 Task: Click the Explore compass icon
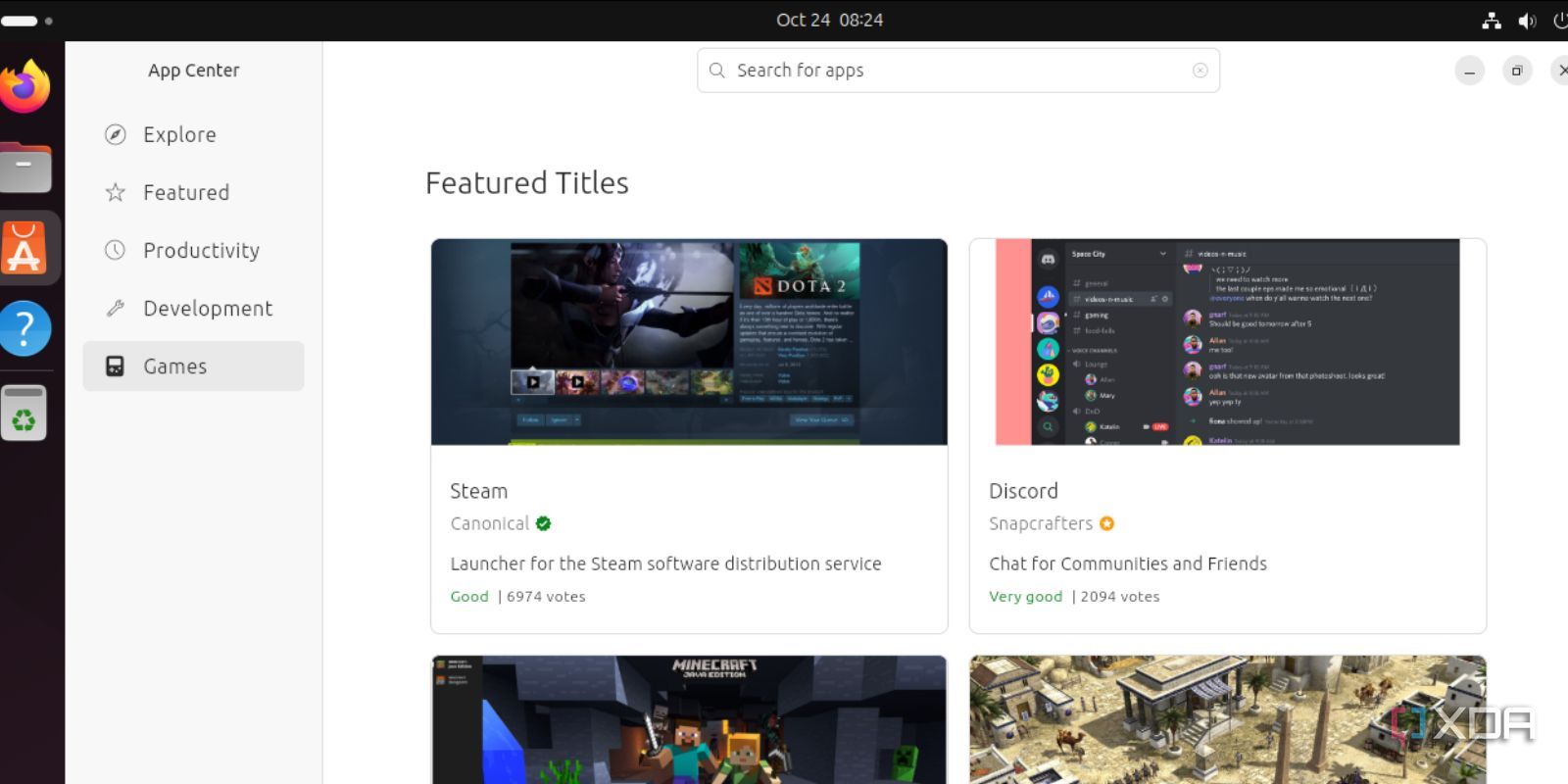[116, 134]
